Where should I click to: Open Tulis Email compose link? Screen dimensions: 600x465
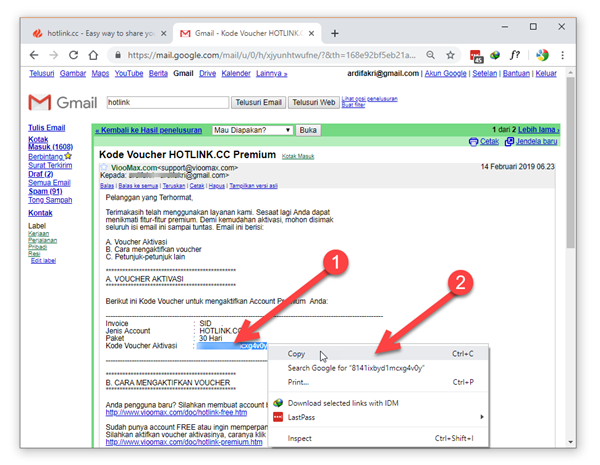(47, 128)
